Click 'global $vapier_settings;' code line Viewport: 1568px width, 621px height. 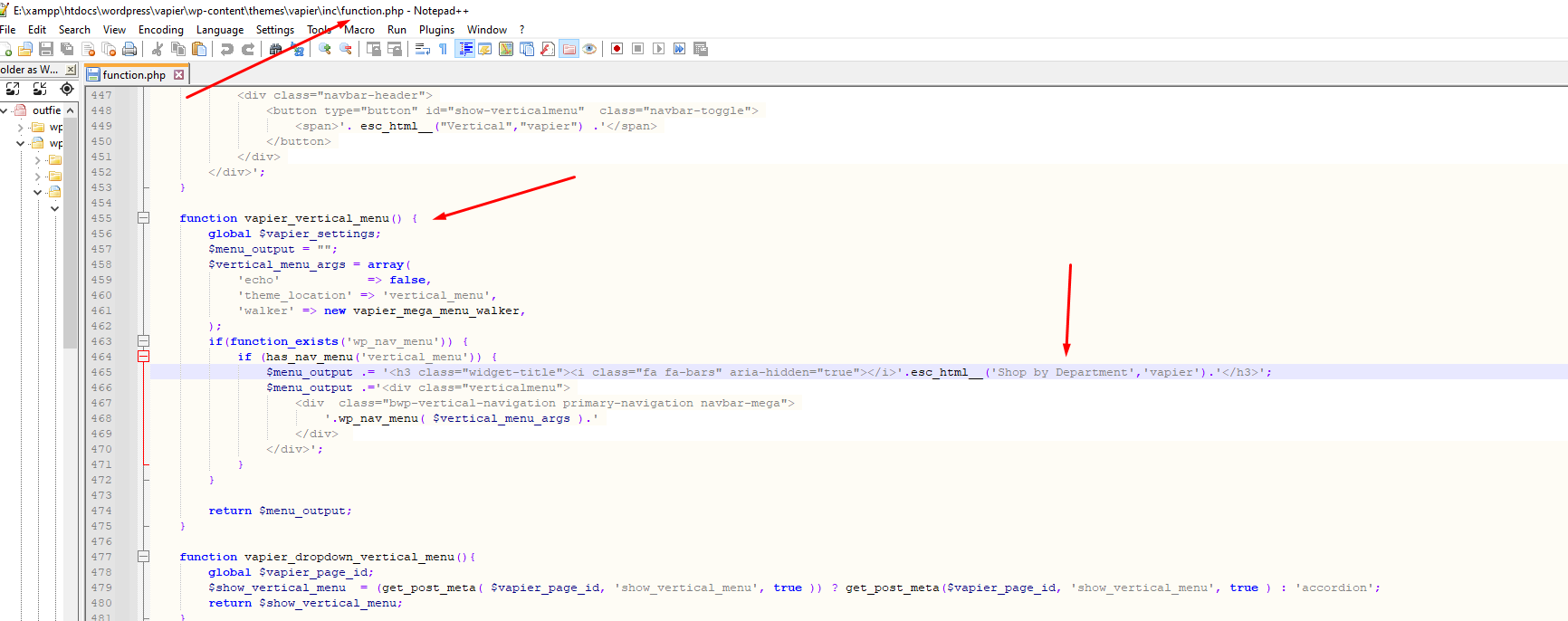pos(294,234)
